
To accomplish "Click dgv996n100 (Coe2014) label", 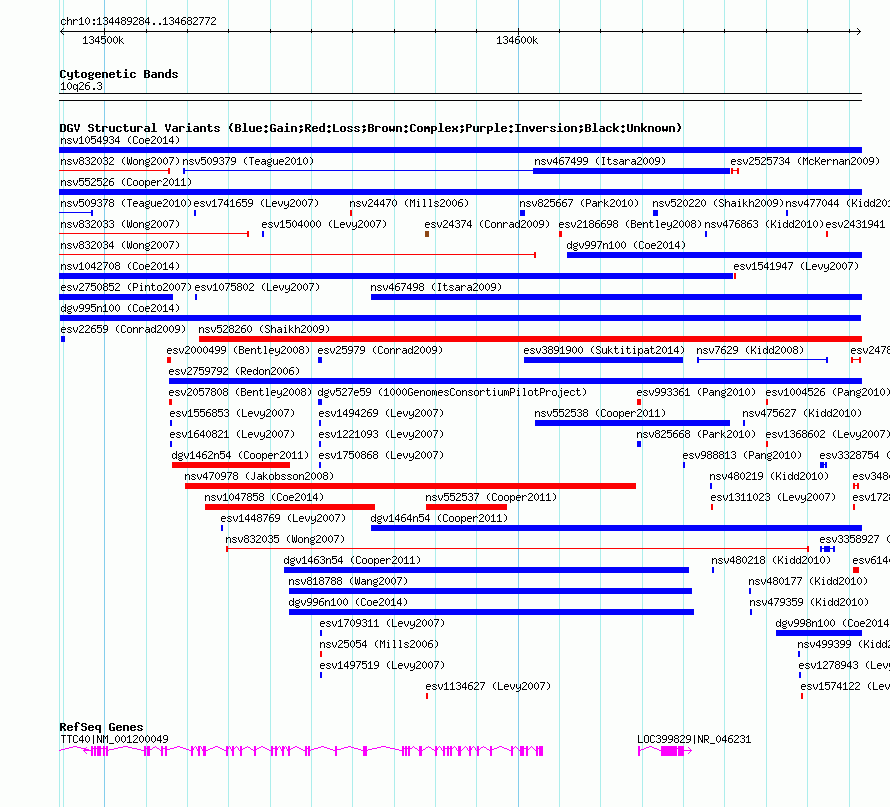I will [348, 602].
